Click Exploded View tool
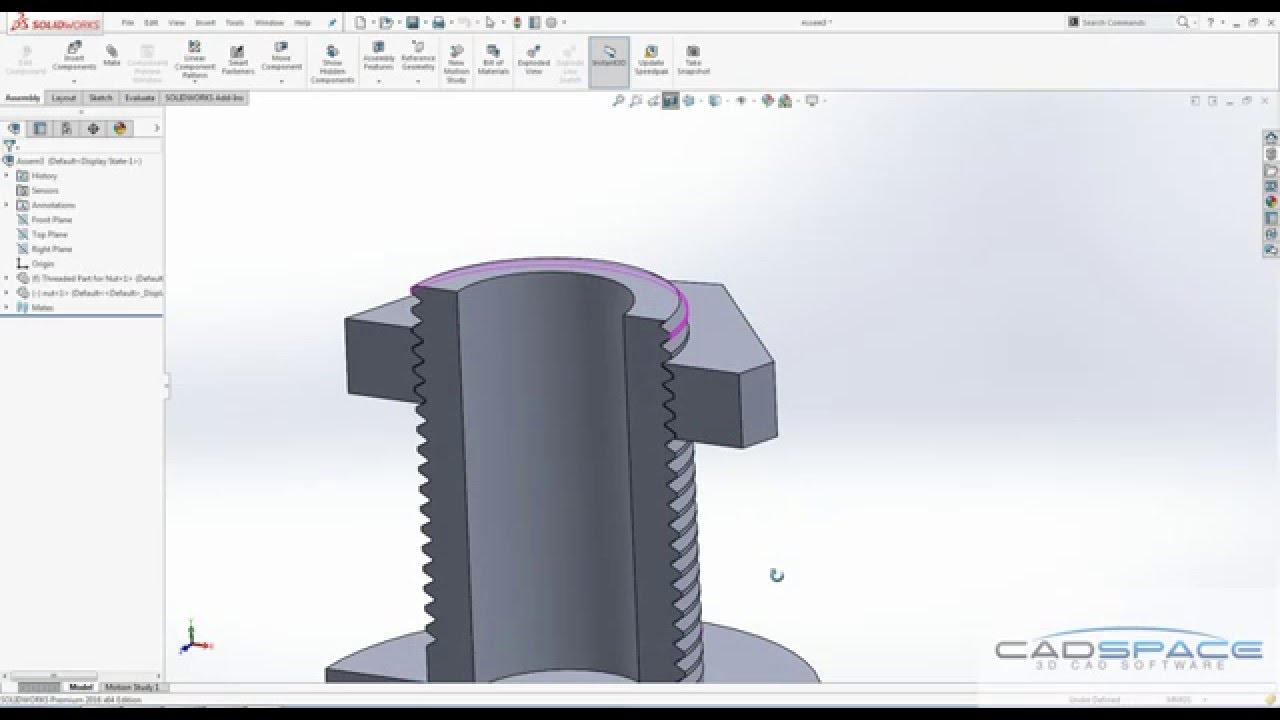Screen dimensions: 1280x720 pyautogui.click(x=533, y=59)
